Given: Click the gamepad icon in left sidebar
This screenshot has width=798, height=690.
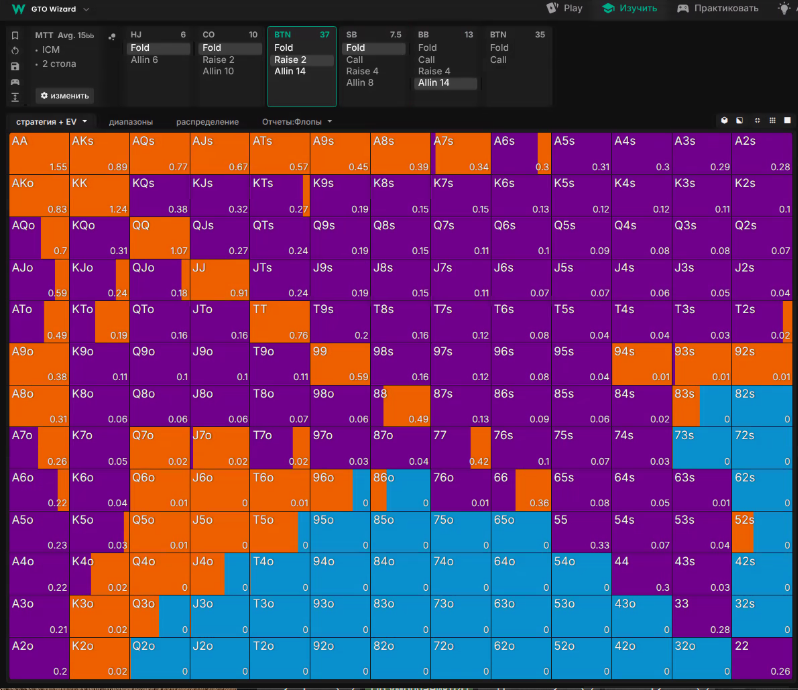Looking at the screenshot, I should pyautogui.click(x=15, y=81).
